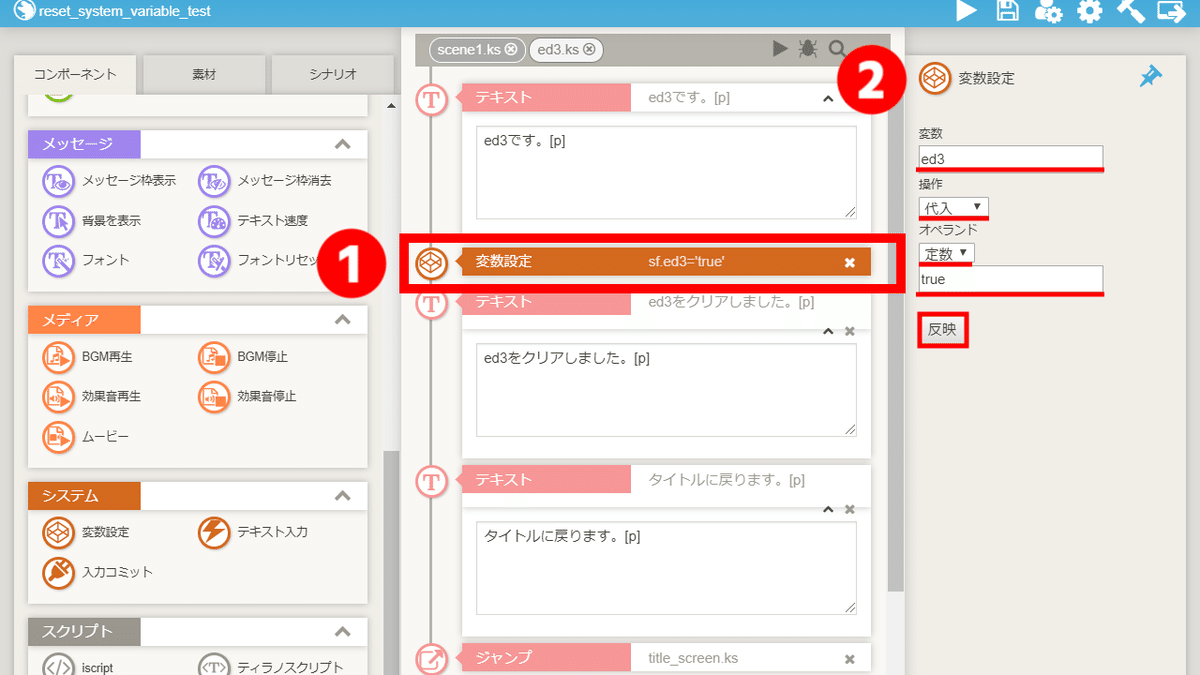Delete the タイトルに戻ります text block
The width and height of the screenshot is (1200, 675).
click(850, 509)
